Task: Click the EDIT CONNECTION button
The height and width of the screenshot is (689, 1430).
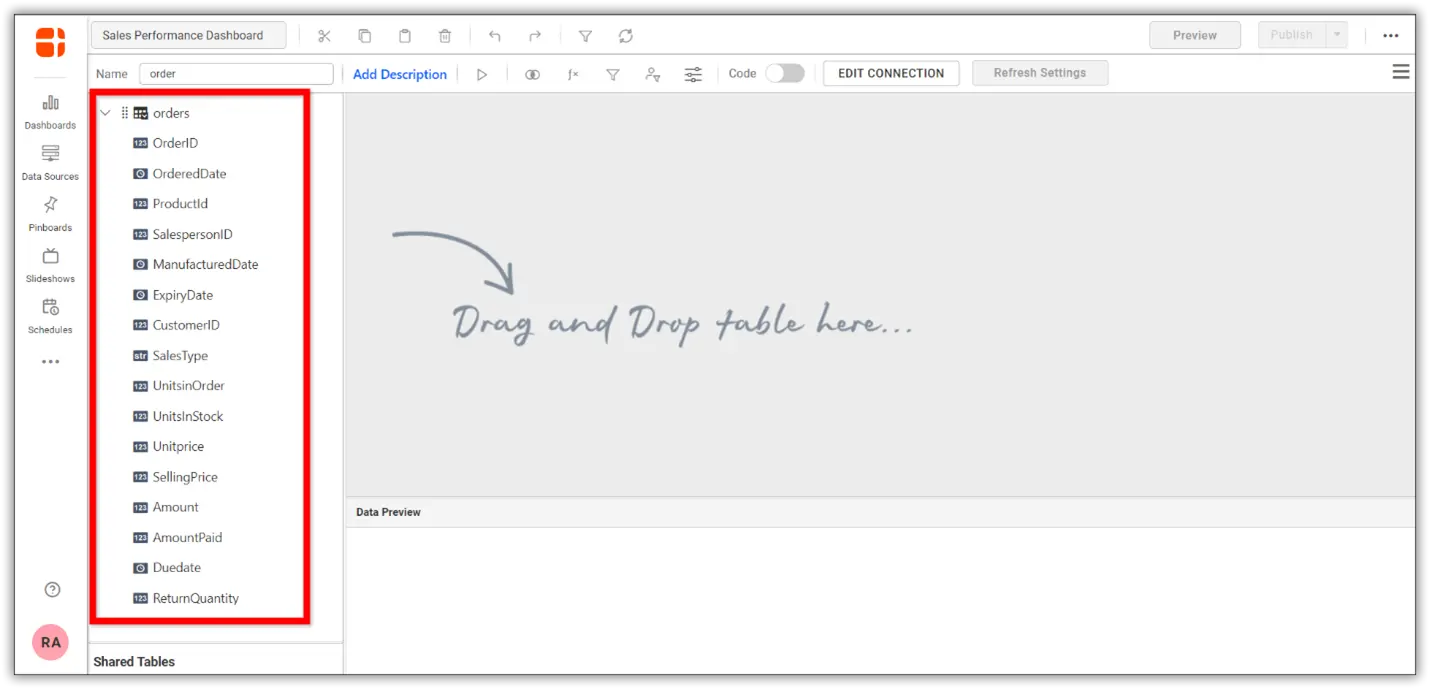Action: 890,73
